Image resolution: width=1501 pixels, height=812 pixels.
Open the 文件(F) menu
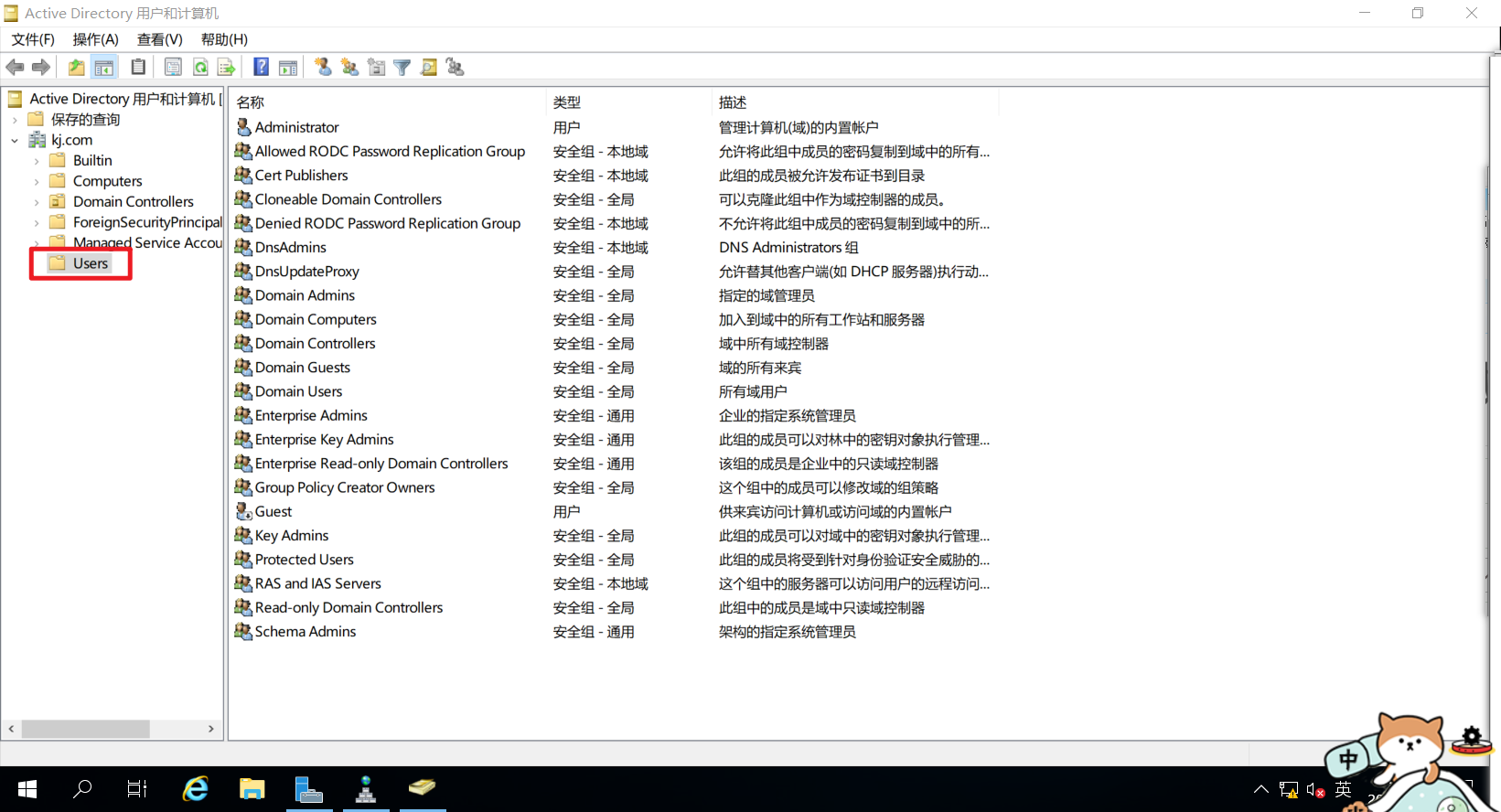(33, 39)
